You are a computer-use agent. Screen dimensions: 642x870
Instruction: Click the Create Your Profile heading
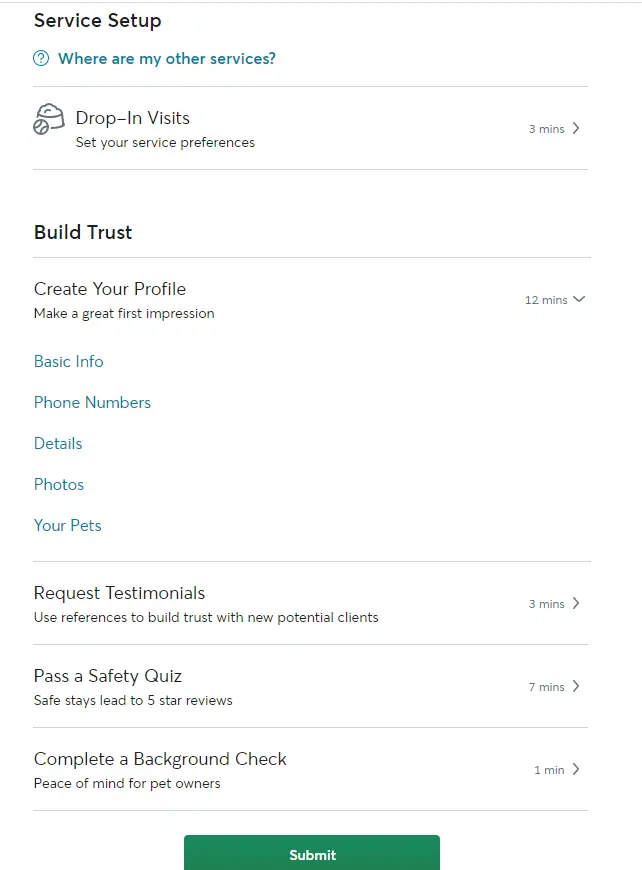pyautogui.click(x=110, y=289)
